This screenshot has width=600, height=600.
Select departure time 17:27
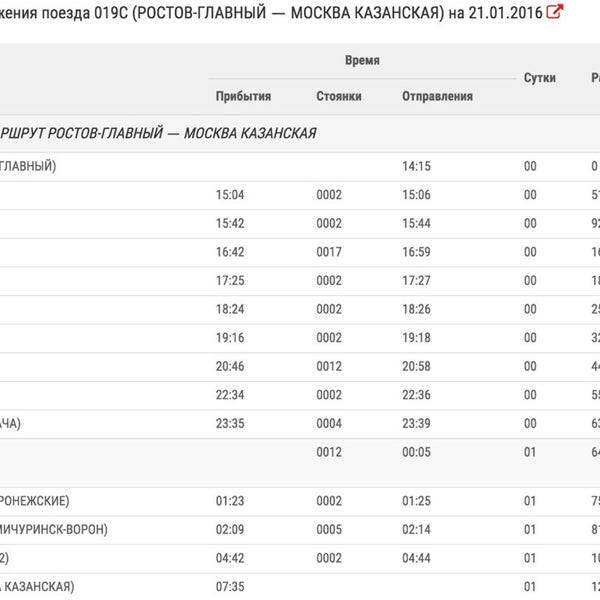[x=416, y=280]
